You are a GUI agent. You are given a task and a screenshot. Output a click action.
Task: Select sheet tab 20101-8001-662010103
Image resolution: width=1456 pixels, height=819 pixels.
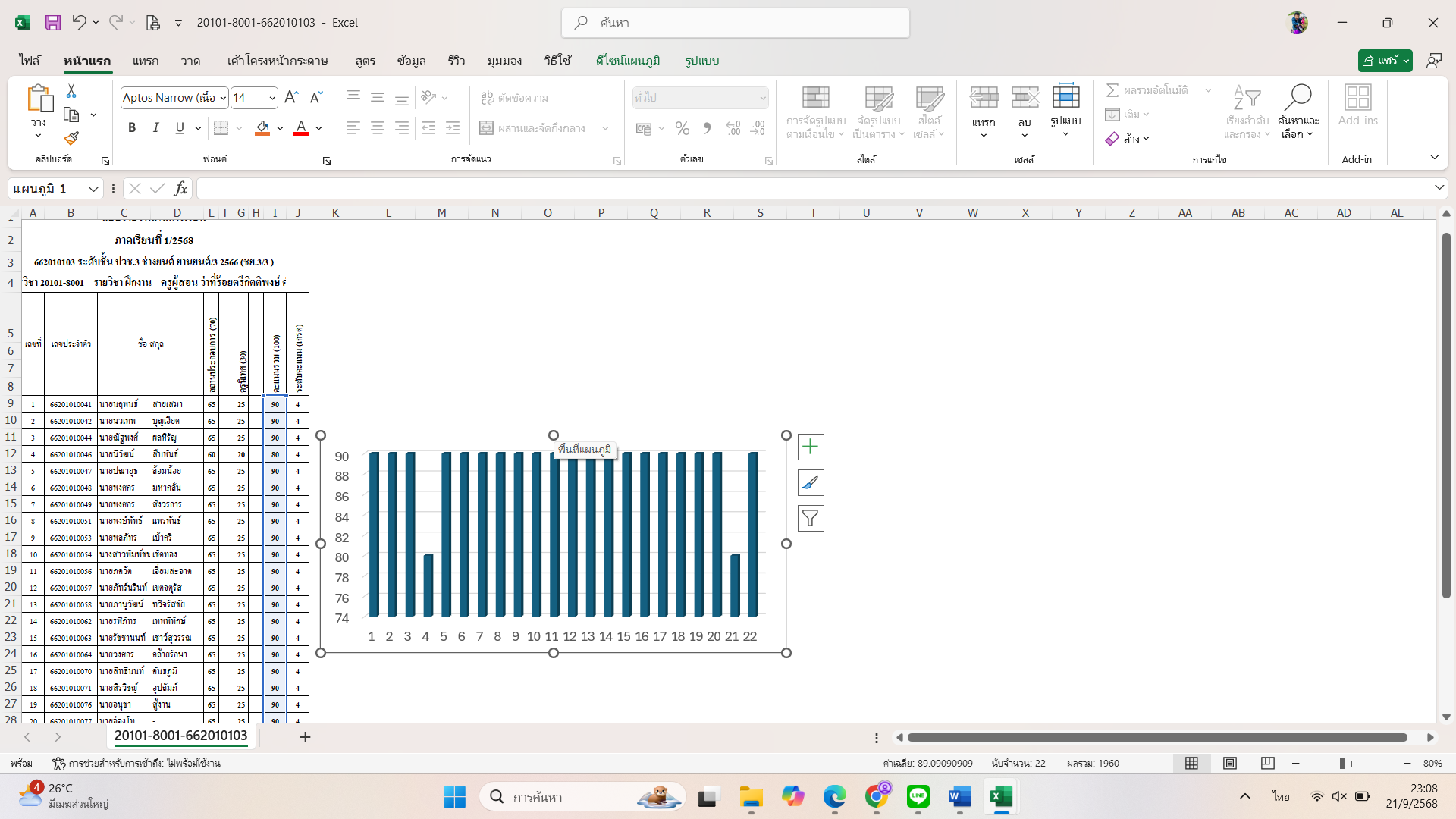tap(180, 736)
